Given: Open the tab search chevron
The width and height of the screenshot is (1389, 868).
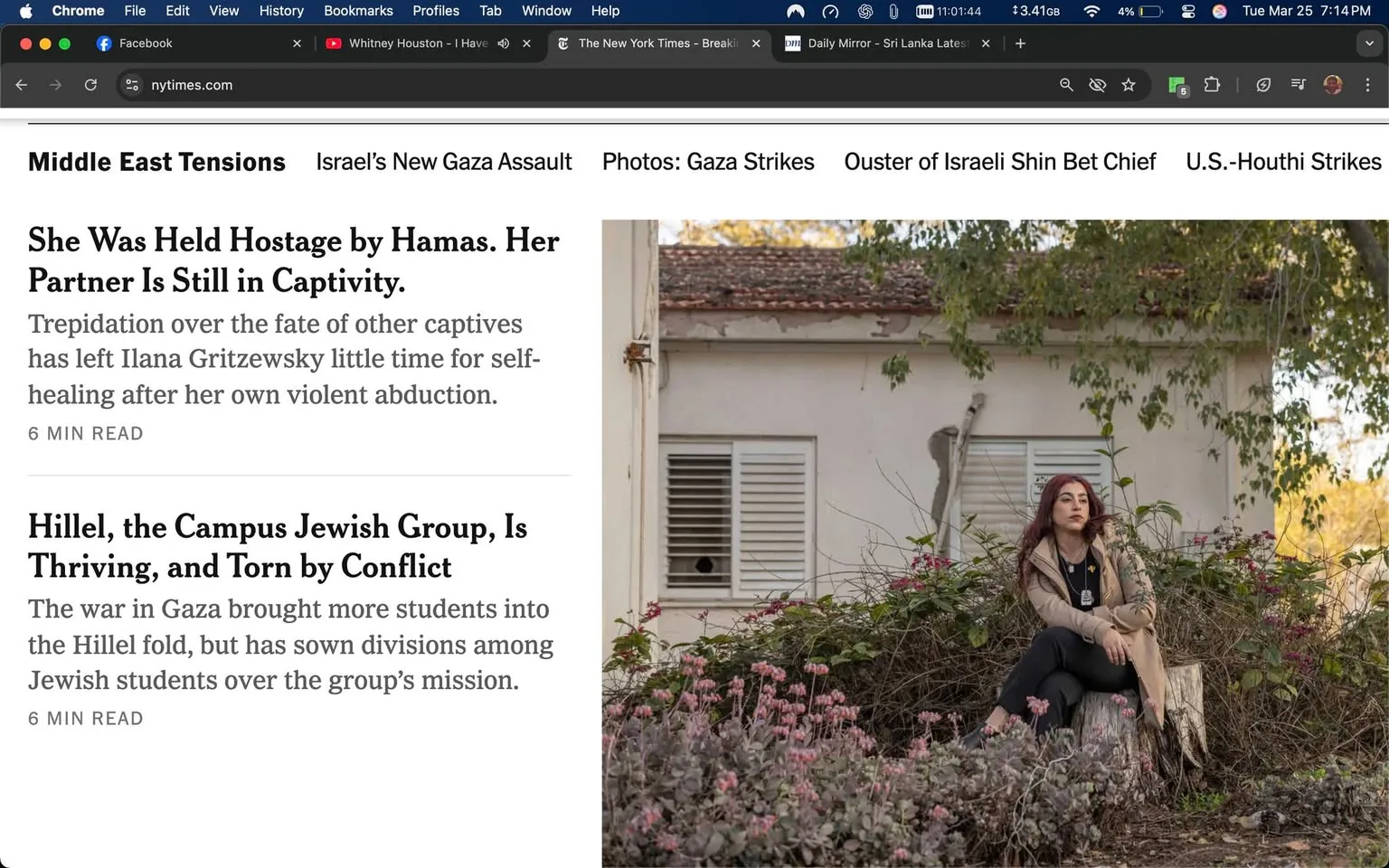Looking at the screenshot, I should click(x=1368, y=42).
